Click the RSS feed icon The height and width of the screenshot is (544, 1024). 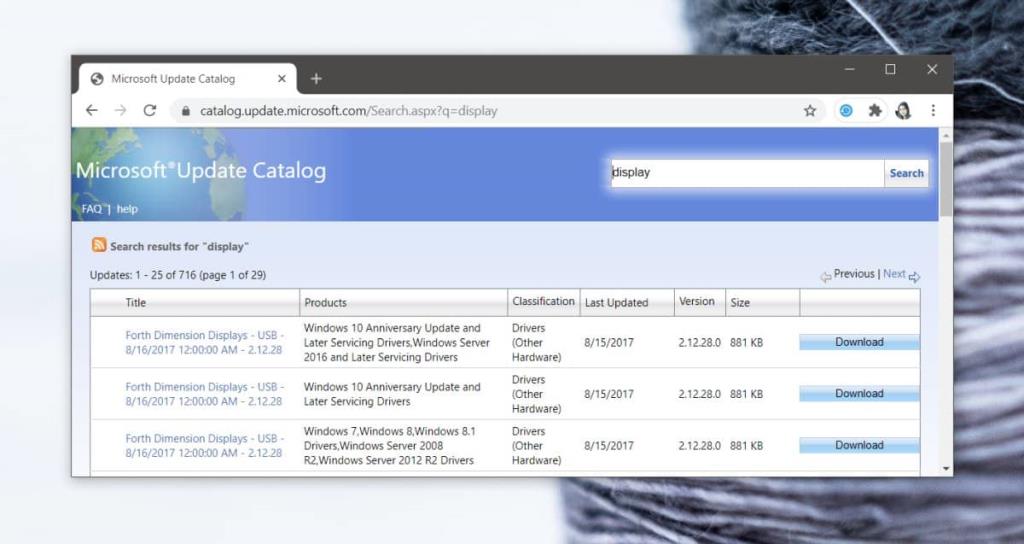(x=99, y=245)
